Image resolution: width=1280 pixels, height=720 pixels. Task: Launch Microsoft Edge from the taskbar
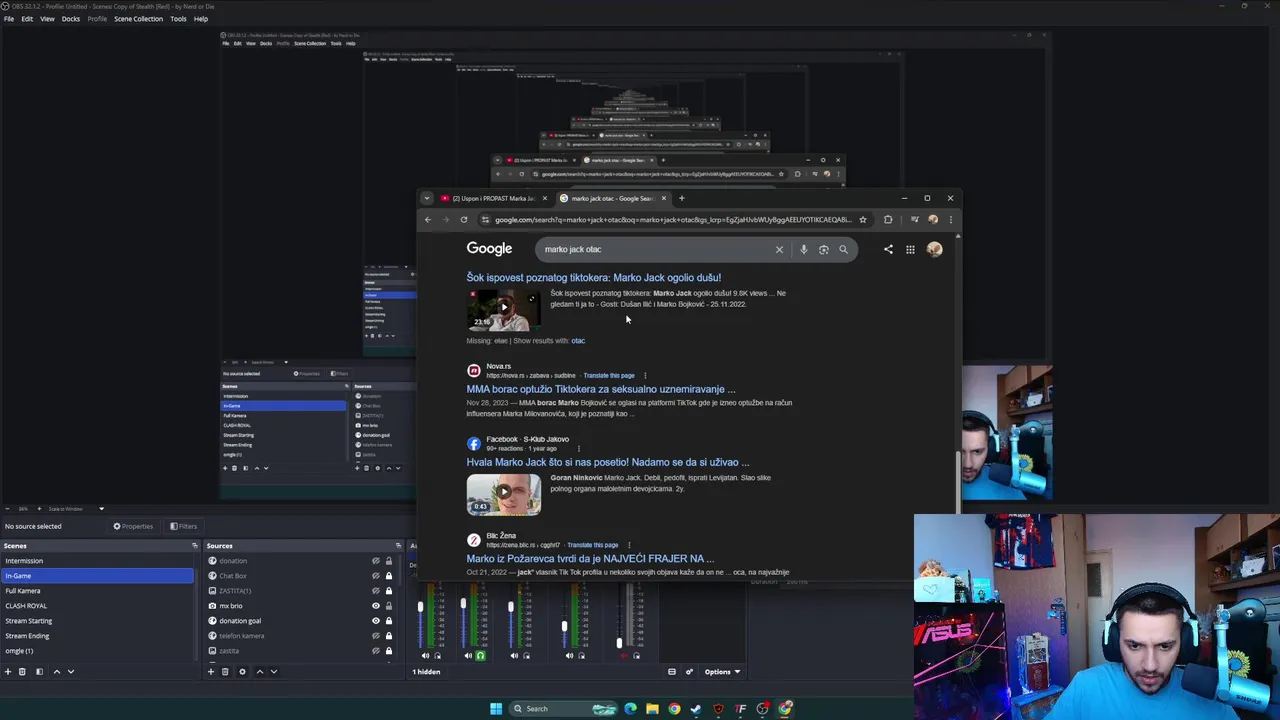pyautogui.click(x=630, y=709)
